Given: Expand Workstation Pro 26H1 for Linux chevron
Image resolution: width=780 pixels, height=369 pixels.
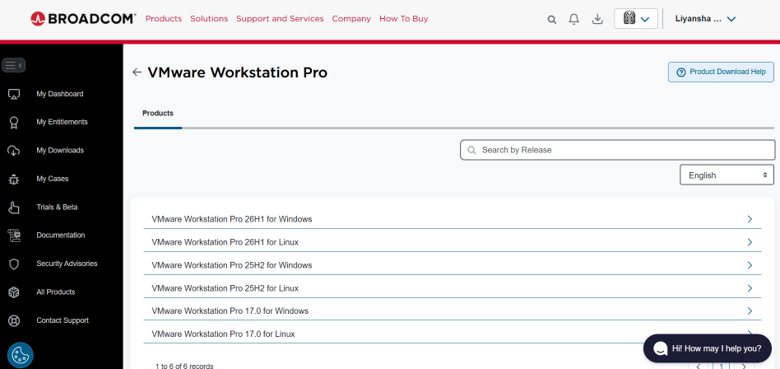Looking at the screenshot, I should coord(750,242).
